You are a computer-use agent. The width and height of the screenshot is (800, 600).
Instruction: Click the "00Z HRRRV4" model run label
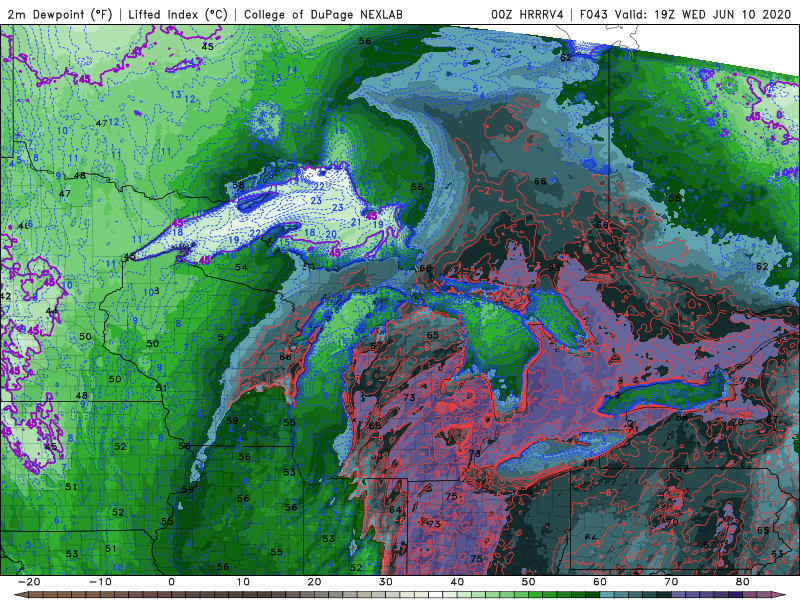527,14
